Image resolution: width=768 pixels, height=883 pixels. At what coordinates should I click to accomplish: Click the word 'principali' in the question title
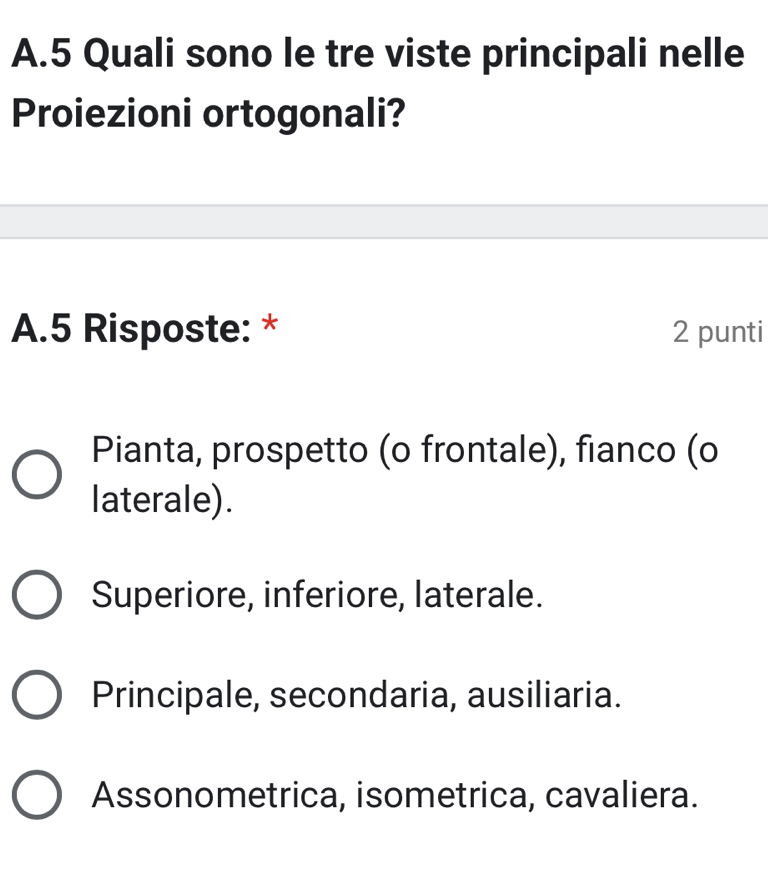coord(566,55)
